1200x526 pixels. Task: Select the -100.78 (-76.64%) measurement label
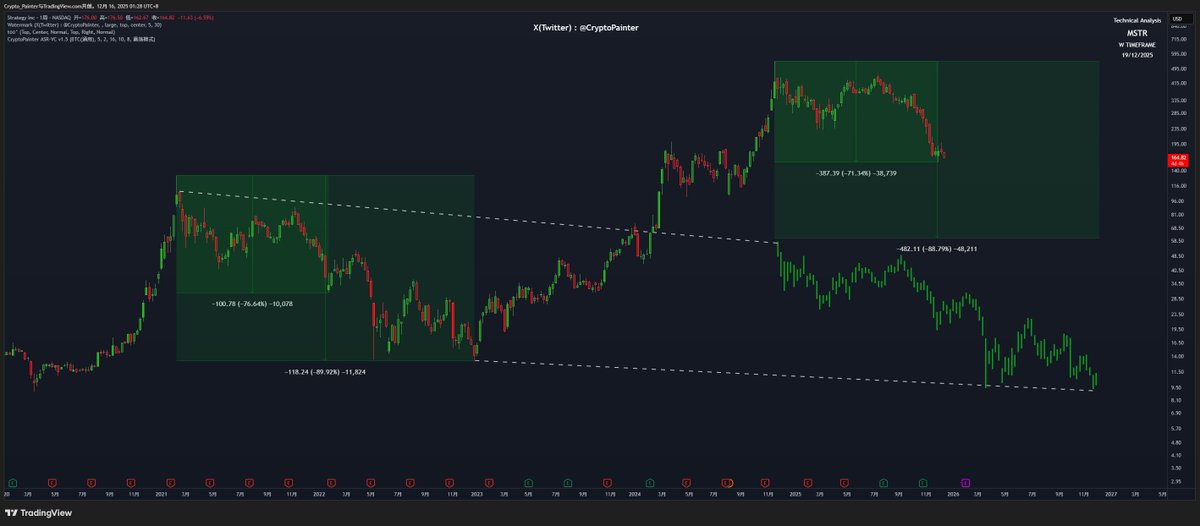pyautogui.click(x=252, y=303)
